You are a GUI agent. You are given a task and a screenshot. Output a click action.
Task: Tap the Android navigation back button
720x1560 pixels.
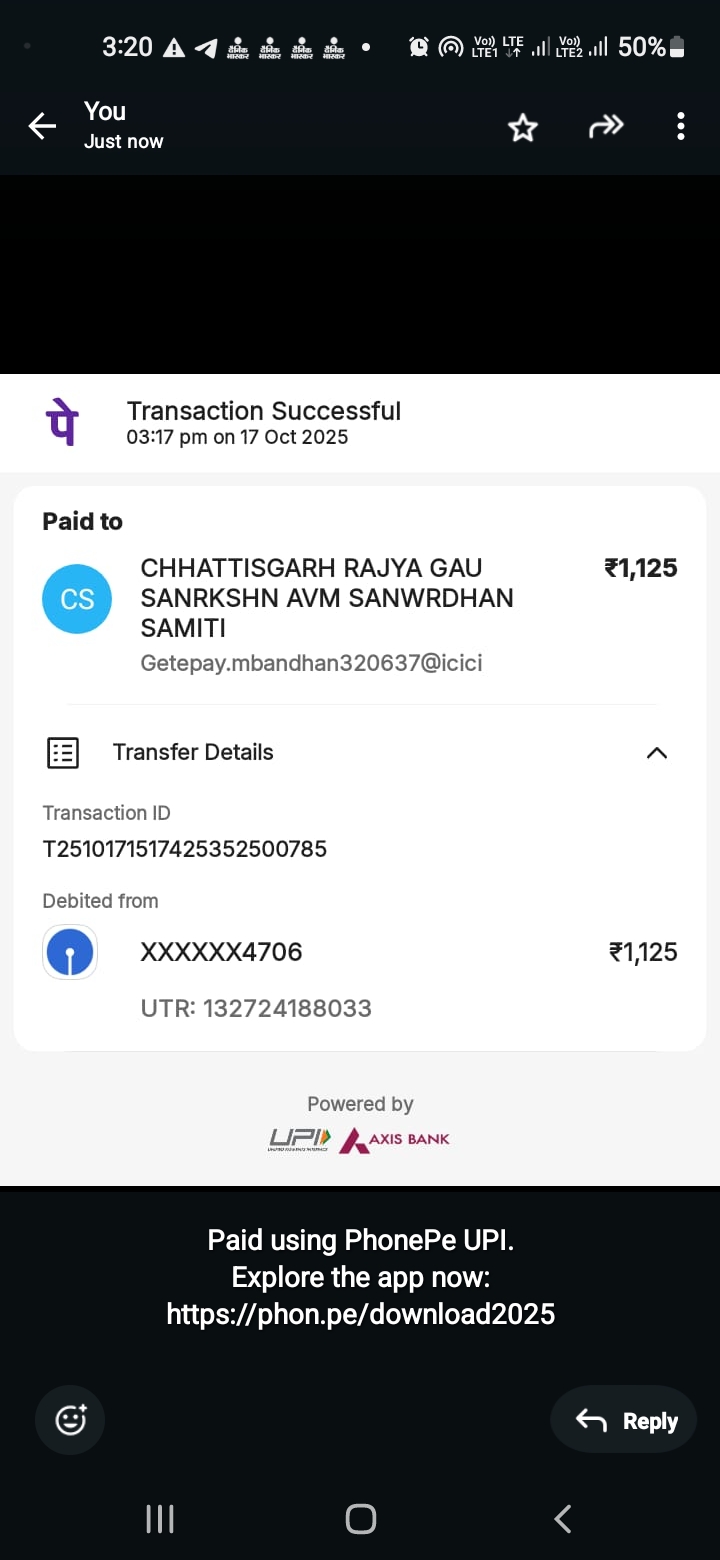[562, 1519]
